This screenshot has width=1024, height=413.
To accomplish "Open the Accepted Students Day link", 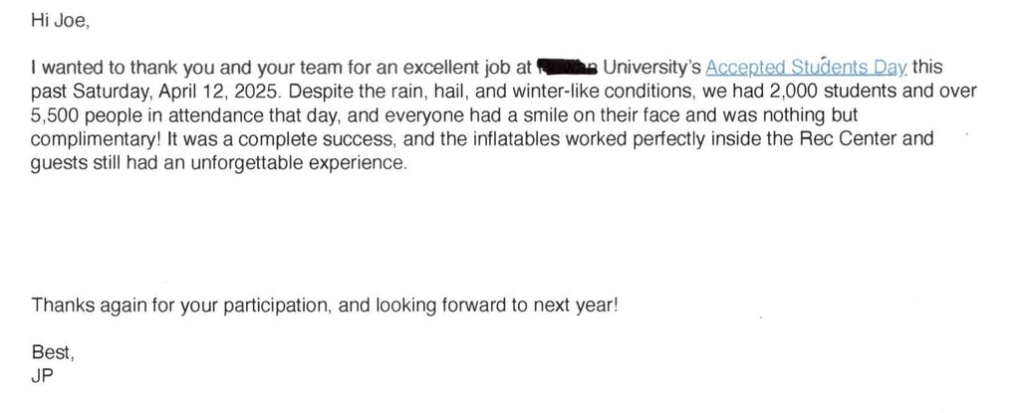I will (x=806, y=68).
